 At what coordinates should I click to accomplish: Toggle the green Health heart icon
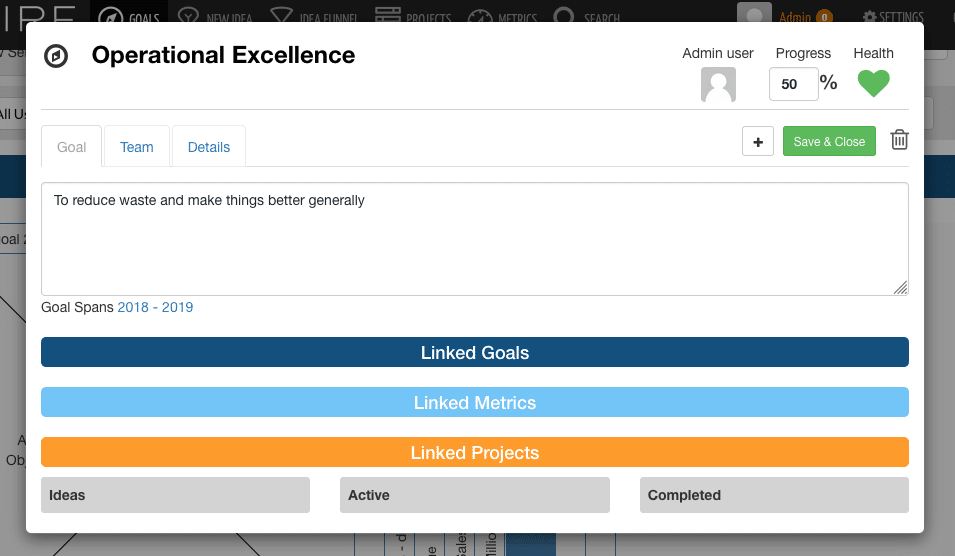[x=873, y=83]
